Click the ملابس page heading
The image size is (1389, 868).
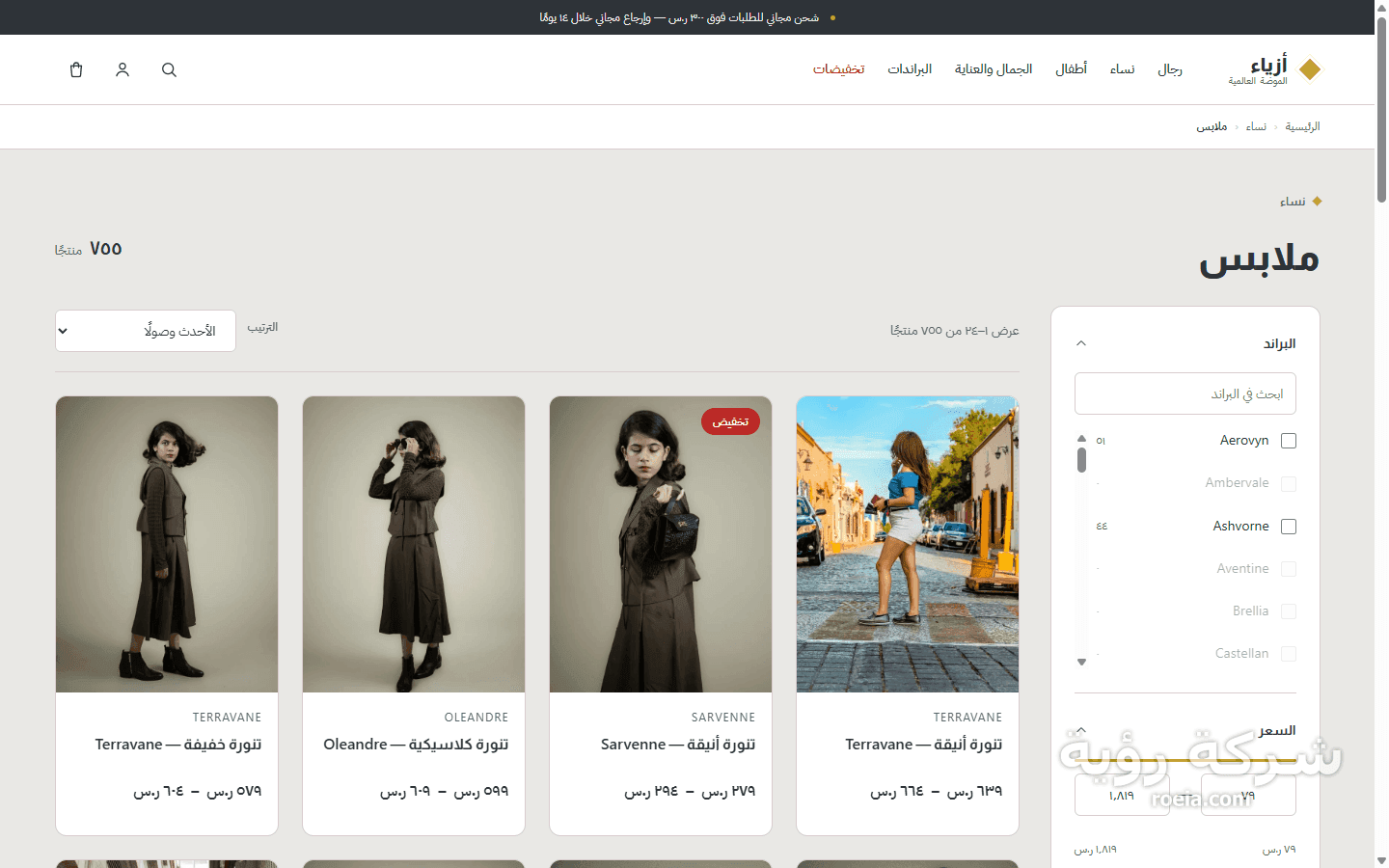pos(1260,258)
